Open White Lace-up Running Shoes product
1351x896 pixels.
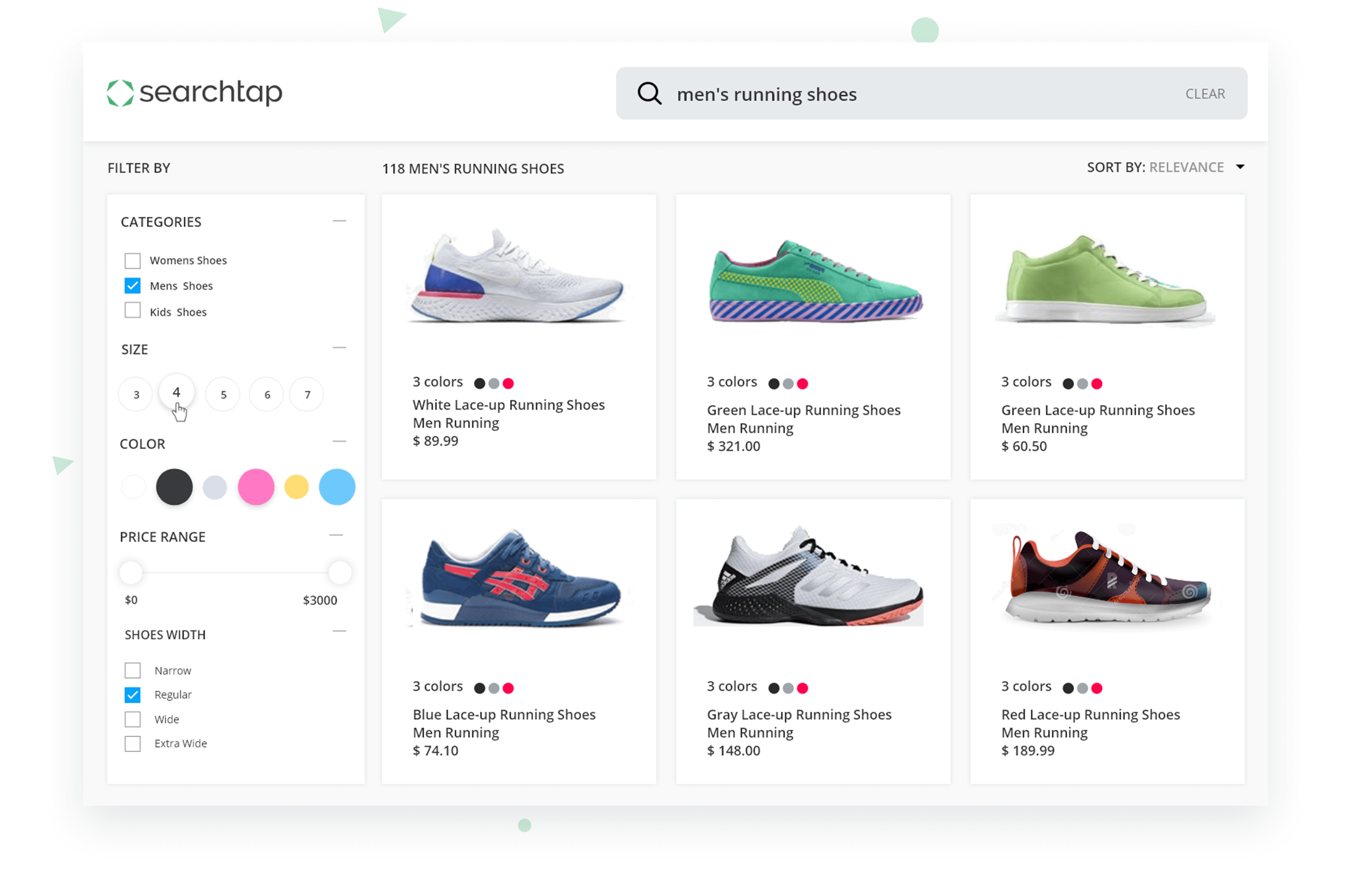508,405
